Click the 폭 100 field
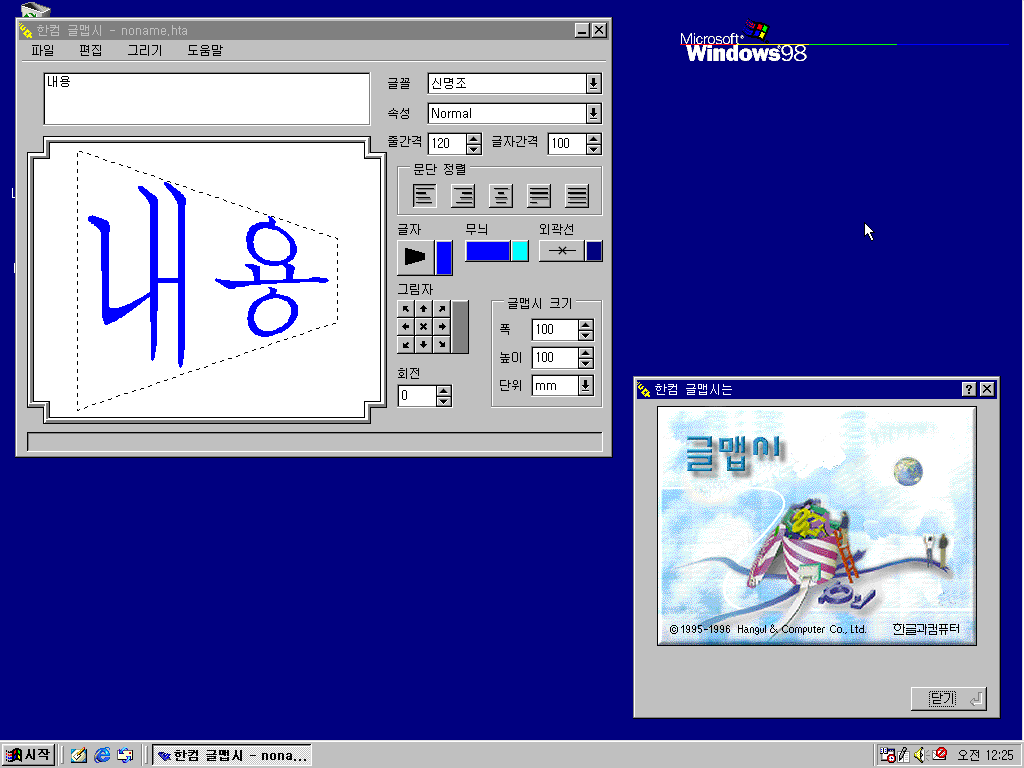This screenshot has height=768, width=1024. pyautogui.click(x=555, y=330)
